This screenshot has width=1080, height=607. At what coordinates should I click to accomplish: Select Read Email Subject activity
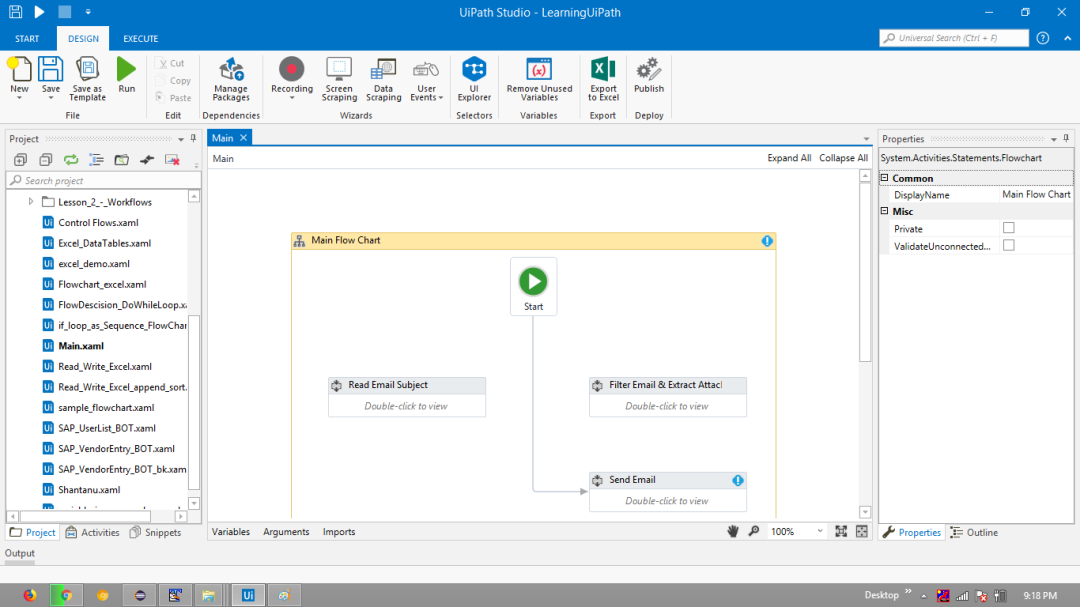click(407, 397)
